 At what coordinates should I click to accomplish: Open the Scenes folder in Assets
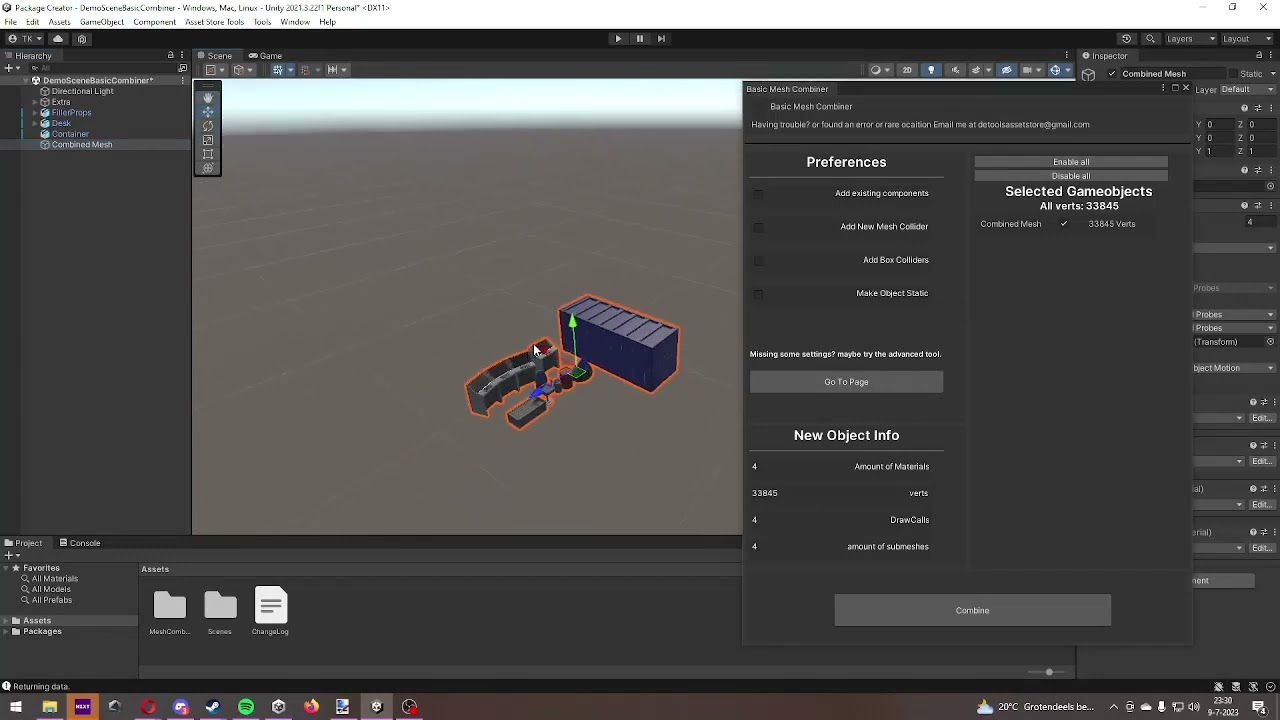[220, 612]
